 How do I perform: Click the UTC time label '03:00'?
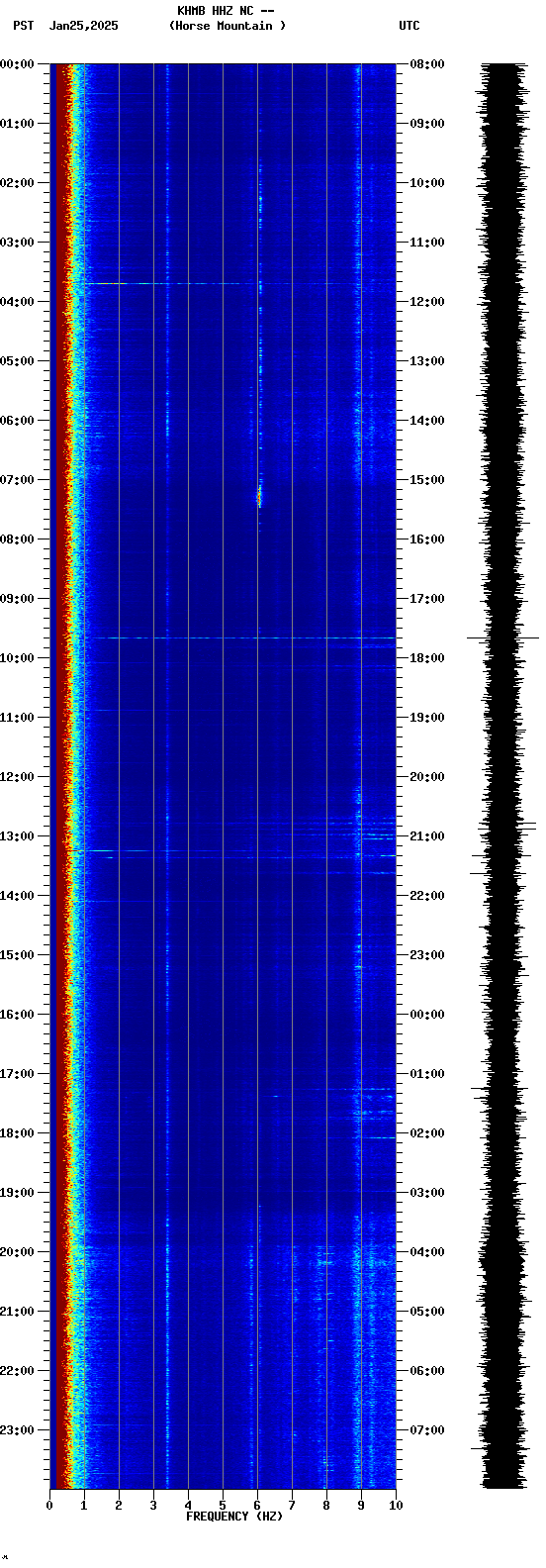(x=427, y=1193)
